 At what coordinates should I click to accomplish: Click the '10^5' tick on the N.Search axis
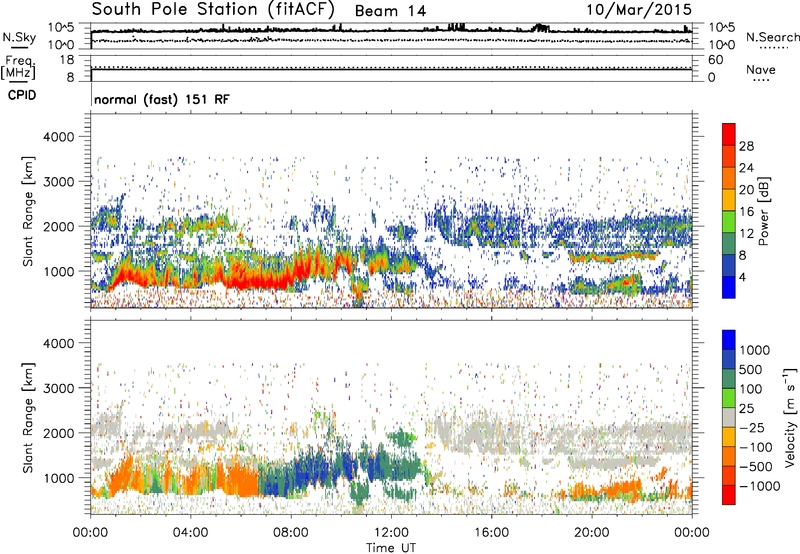(x=722, y=28)
